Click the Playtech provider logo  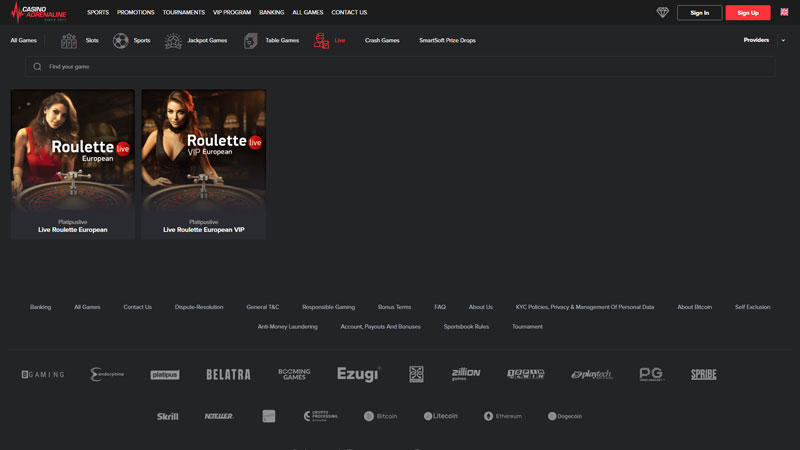[592, 374]
